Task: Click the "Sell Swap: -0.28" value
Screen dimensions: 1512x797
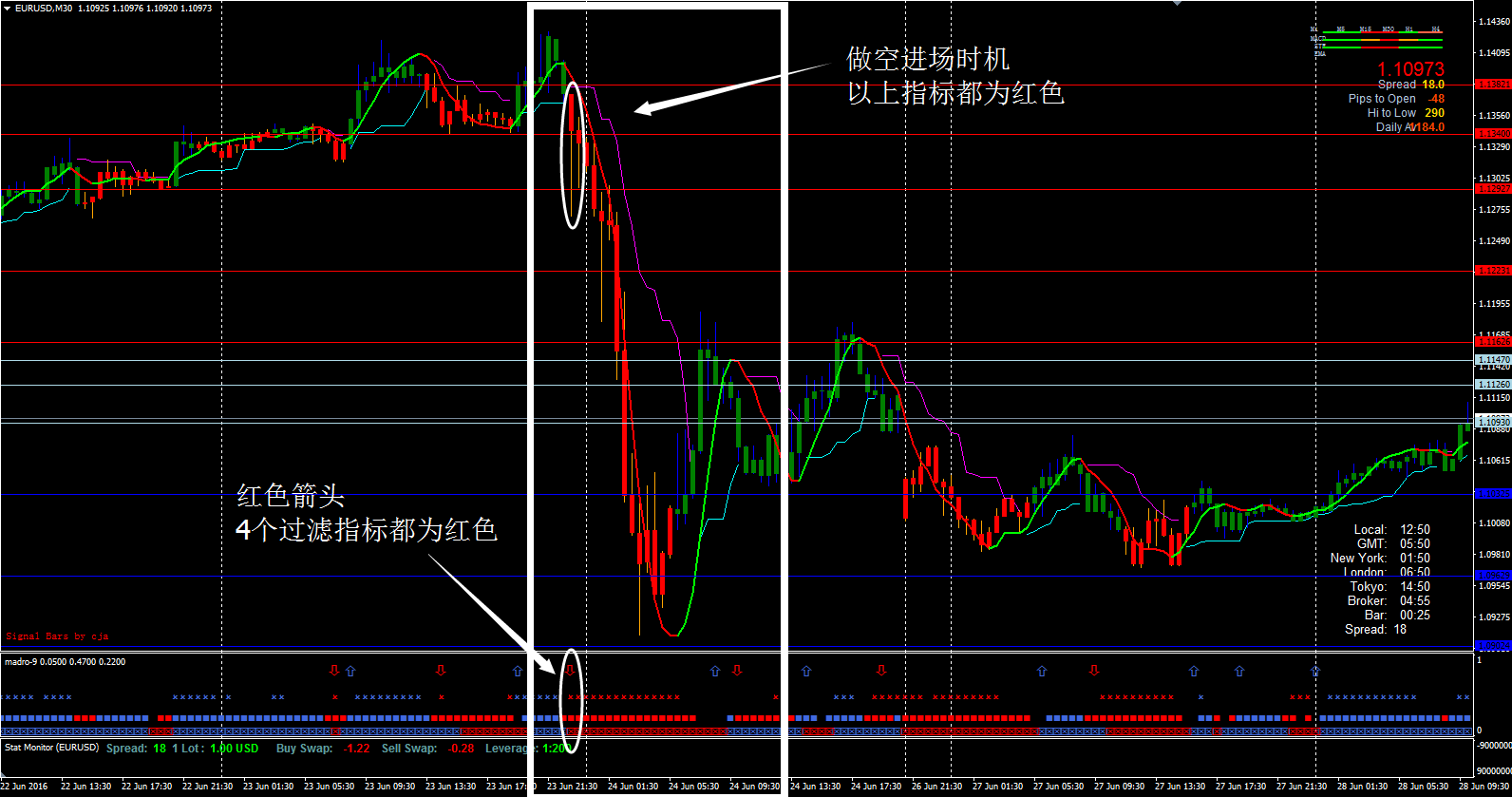Action: point(427,749)
